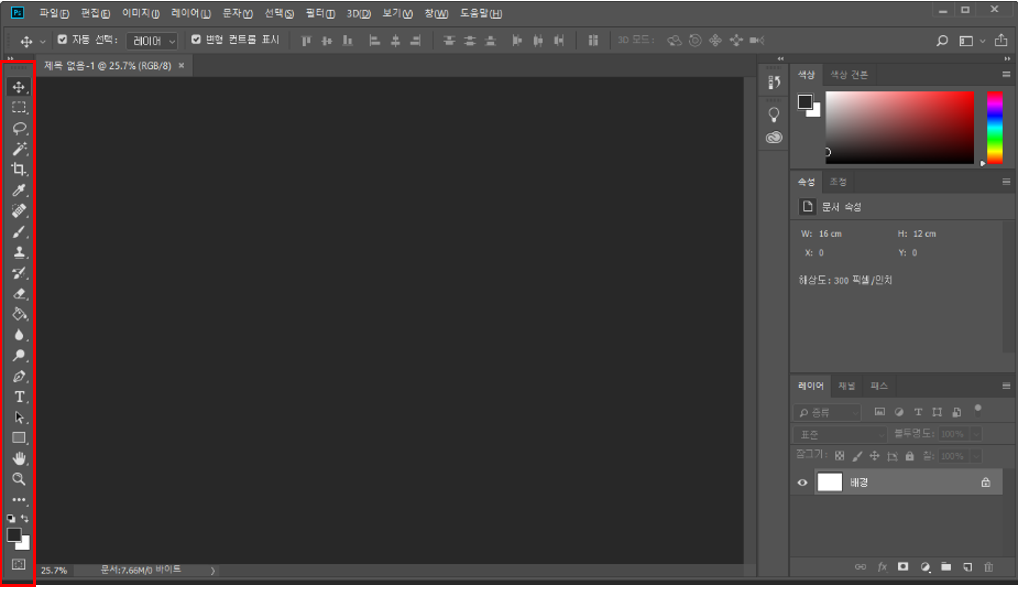
Task: Open the 필터 menu
Action: tap(320, 13)
